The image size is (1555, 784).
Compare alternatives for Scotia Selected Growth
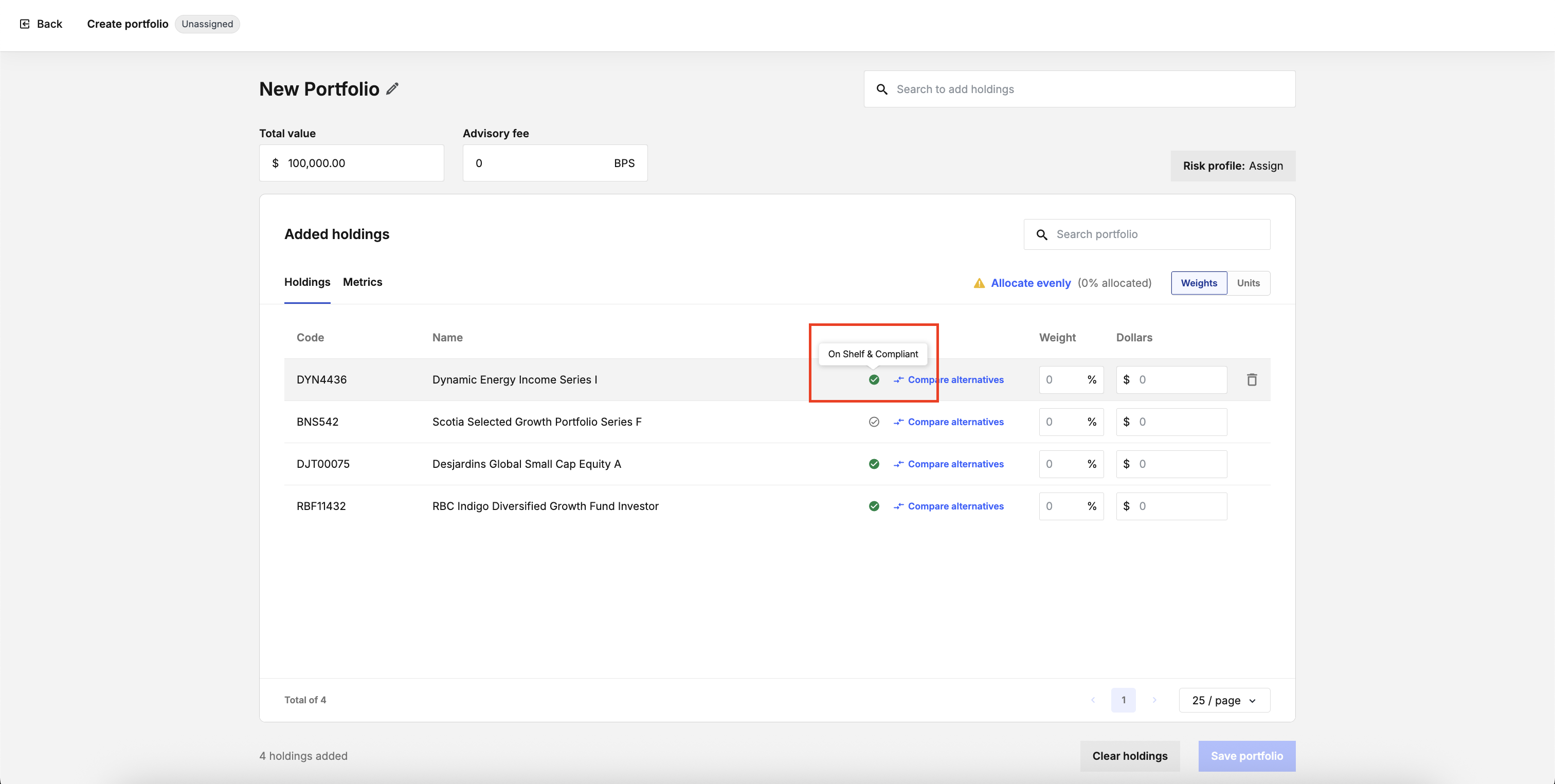949,422
